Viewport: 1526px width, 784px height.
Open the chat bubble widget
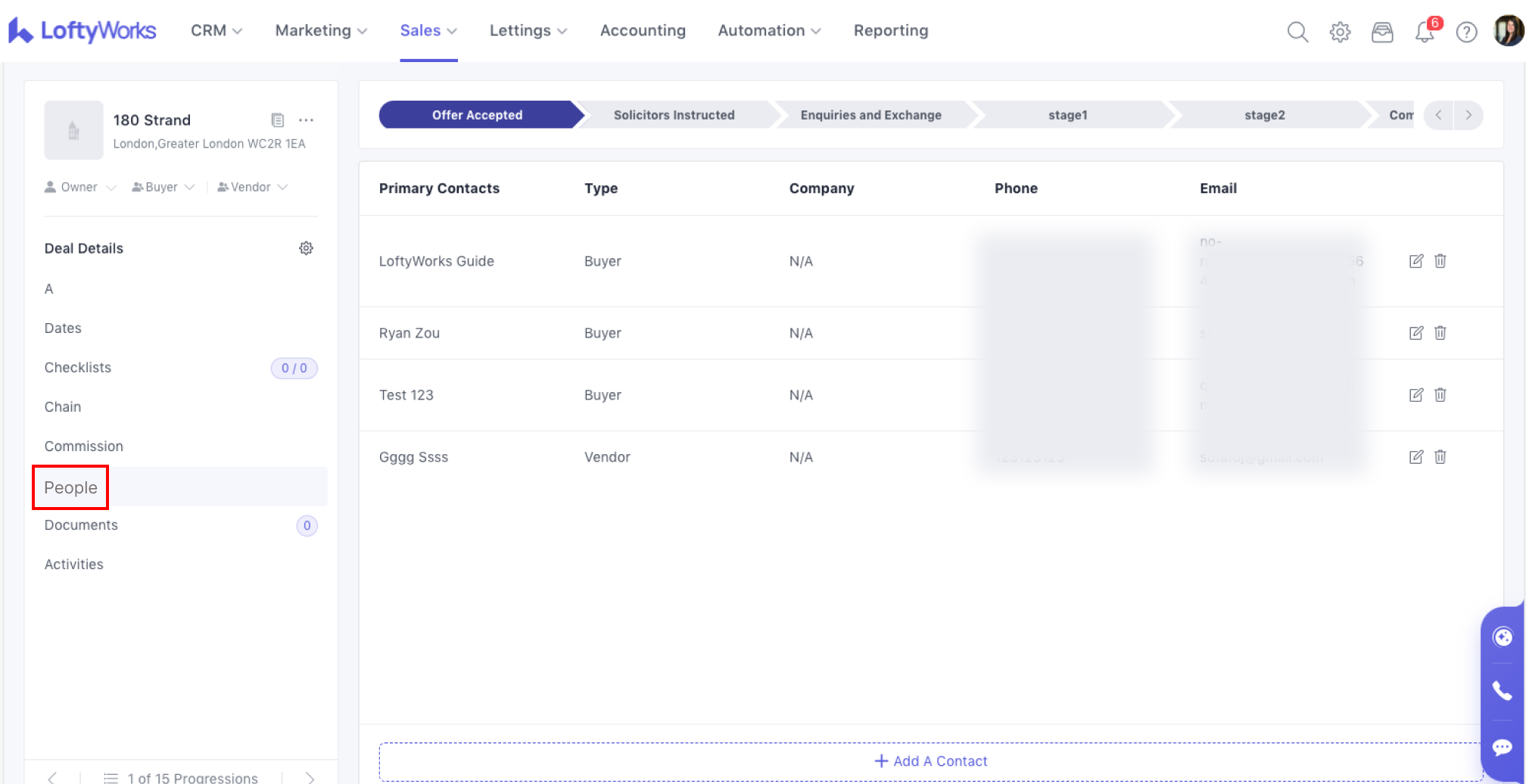pyautogui.click(x=1502, y=748)
